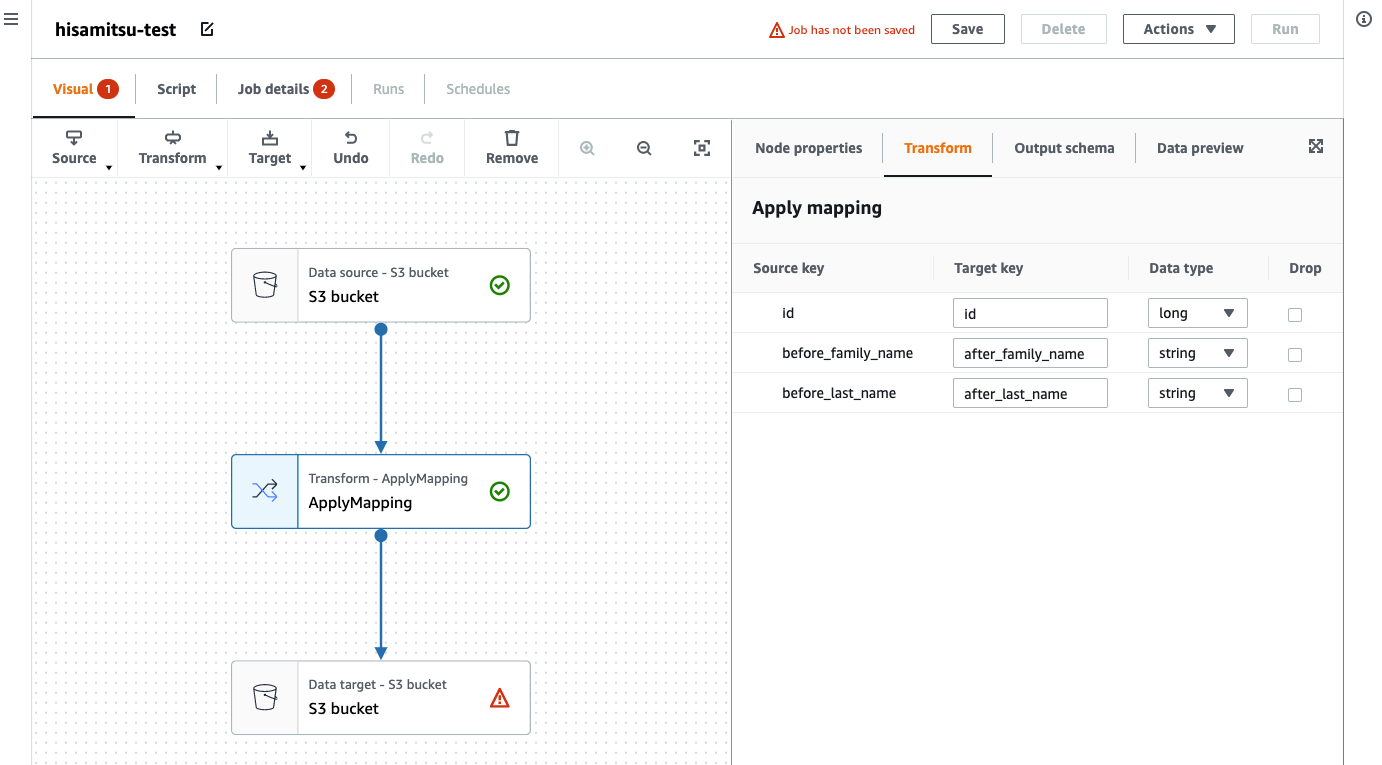This screenshot has width=1382, height=765.
Task: Open data type dropdown for before_last_name
Action: [1197, 393]
